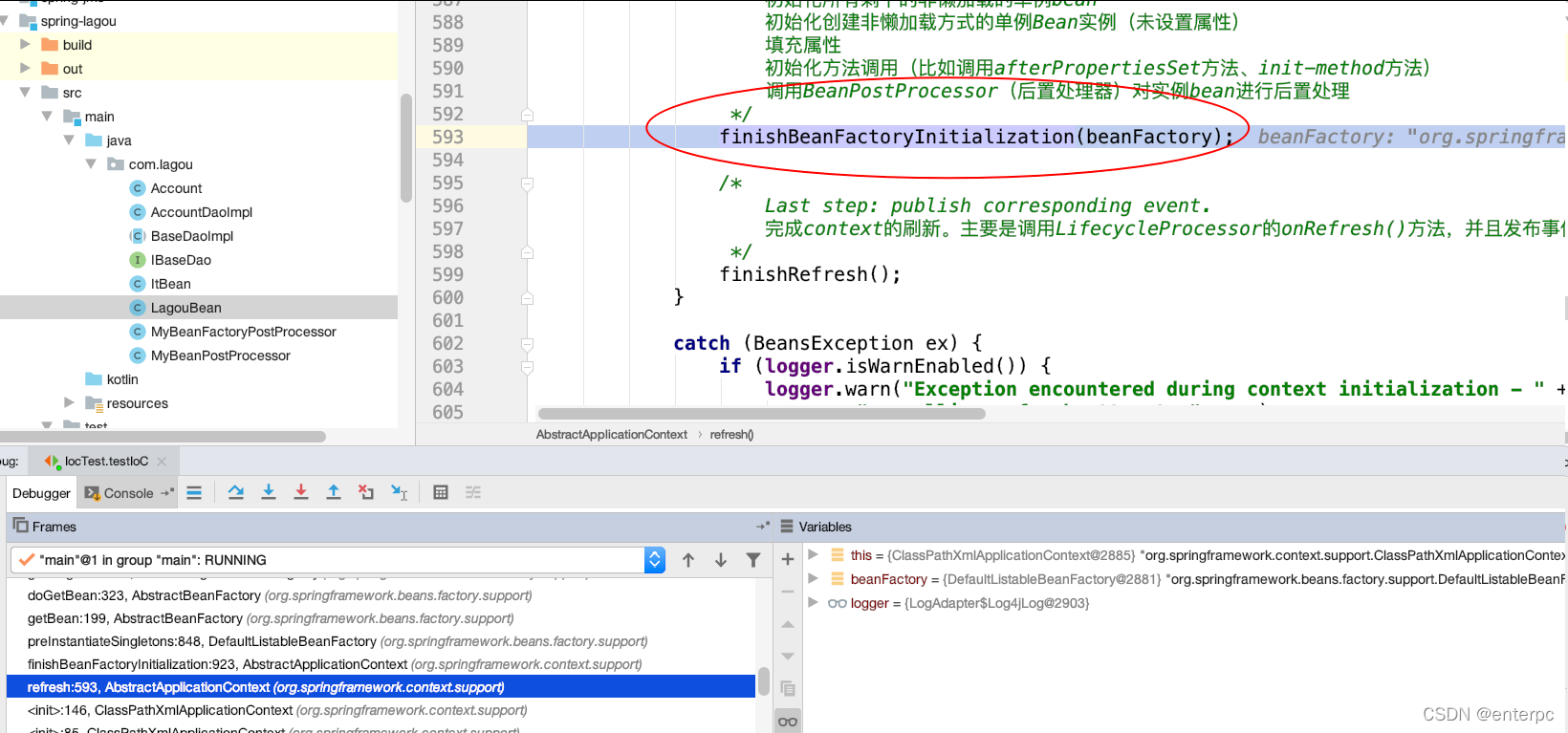Select the IocTest.testIoC session tab

pyautogui.click(x=106, y=462)
